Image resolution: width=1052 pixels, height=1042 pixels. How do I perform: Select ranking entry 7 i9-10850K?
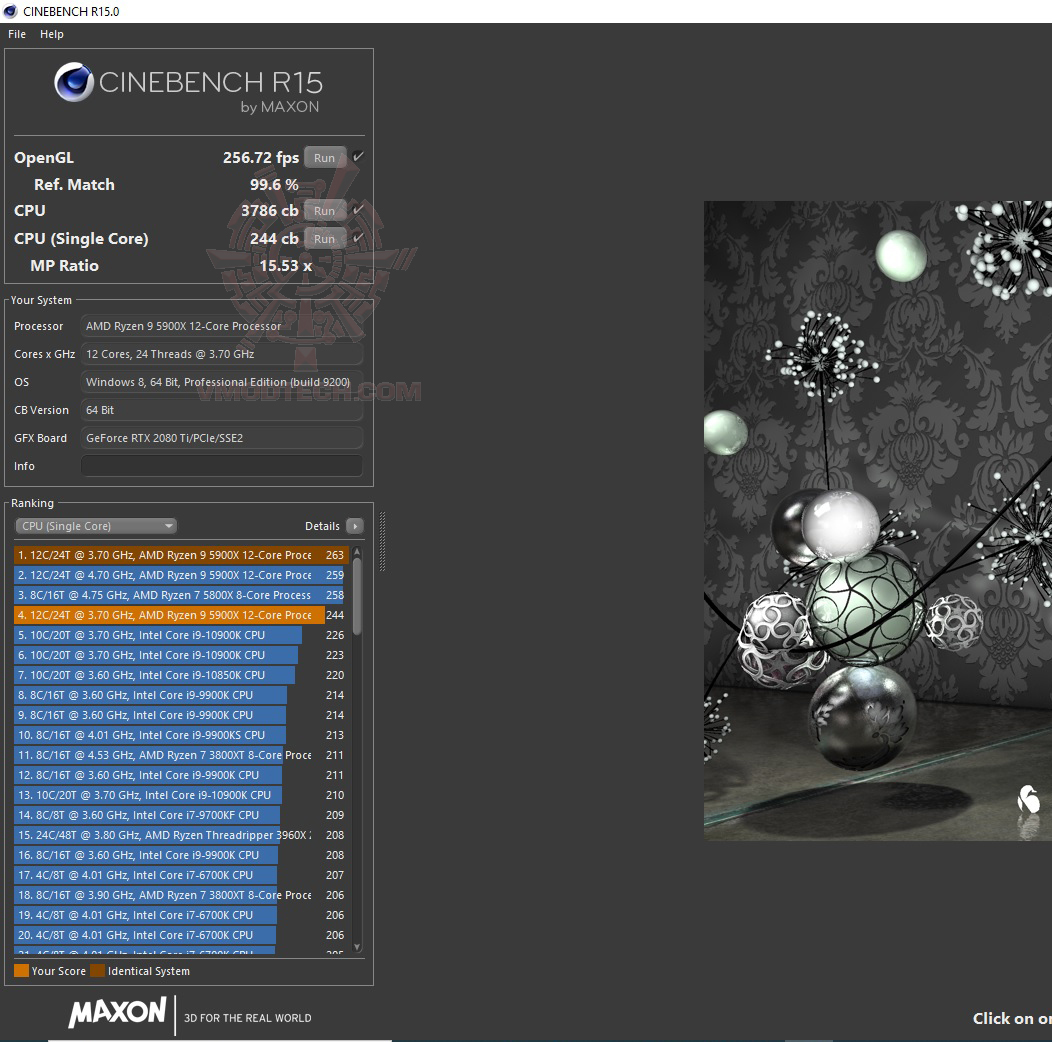(180, 675)
